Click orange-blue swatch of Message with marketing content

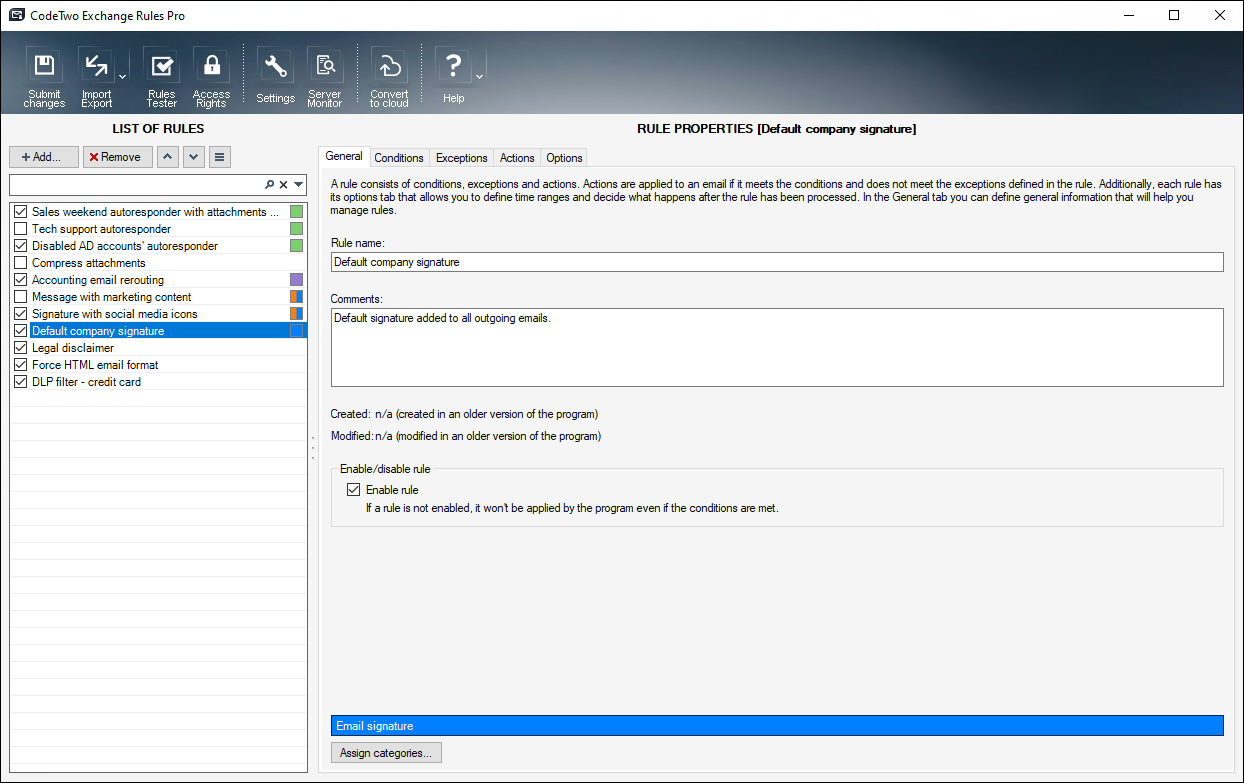296,297
